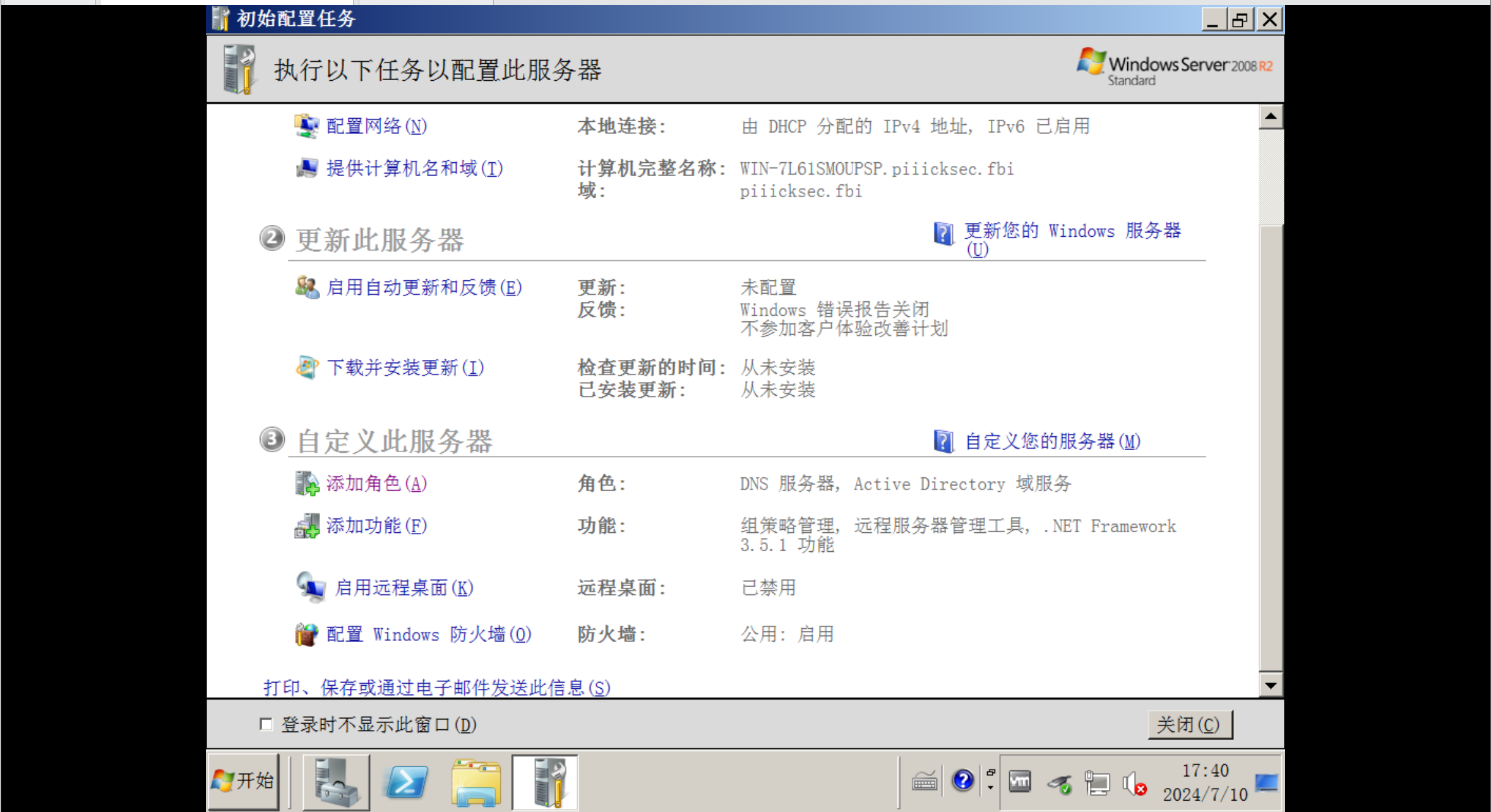Click the scrollbar down arrow
1491x812 pixels.
[1271, 685]
